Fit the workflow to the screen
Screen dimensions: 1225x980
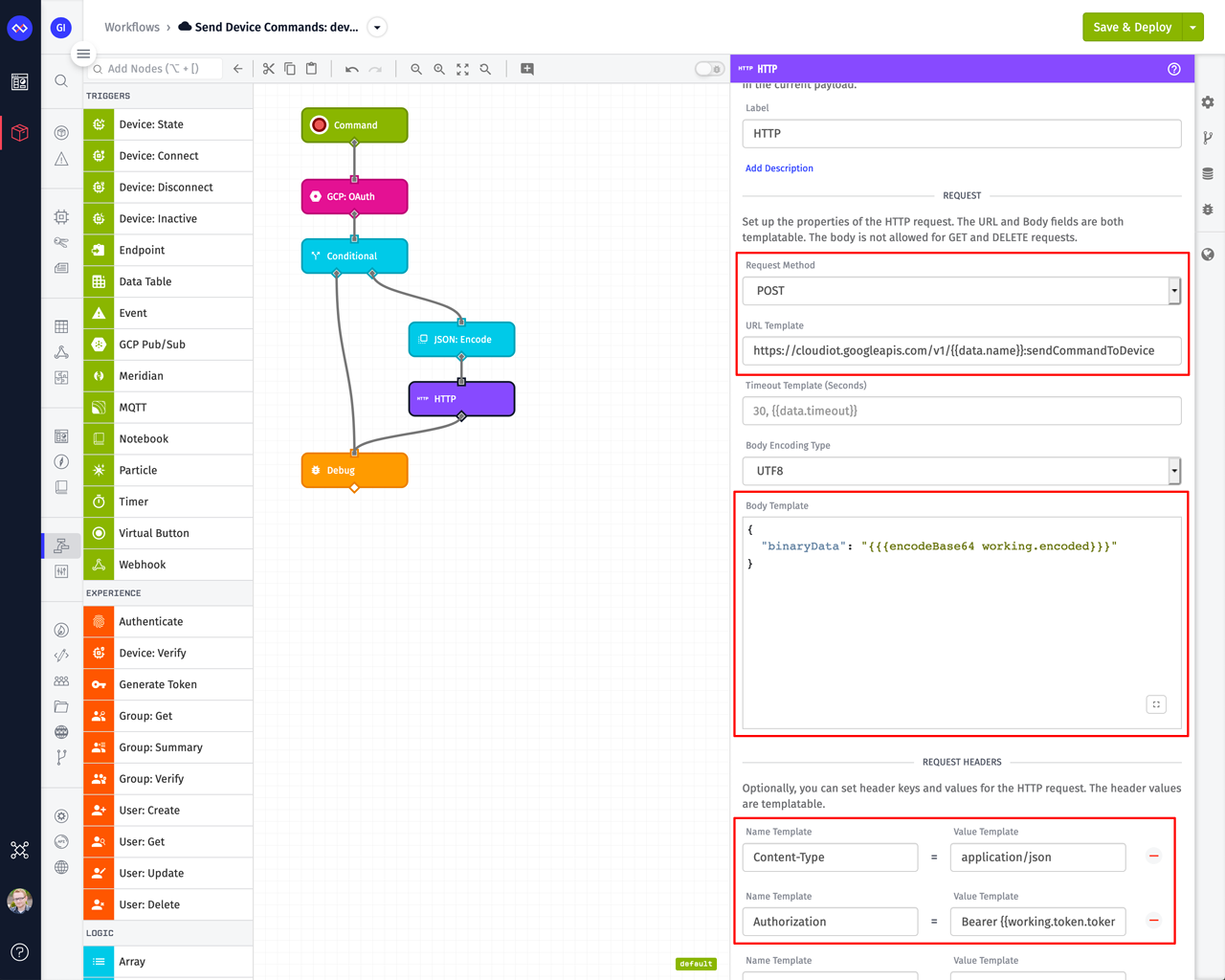462,69
